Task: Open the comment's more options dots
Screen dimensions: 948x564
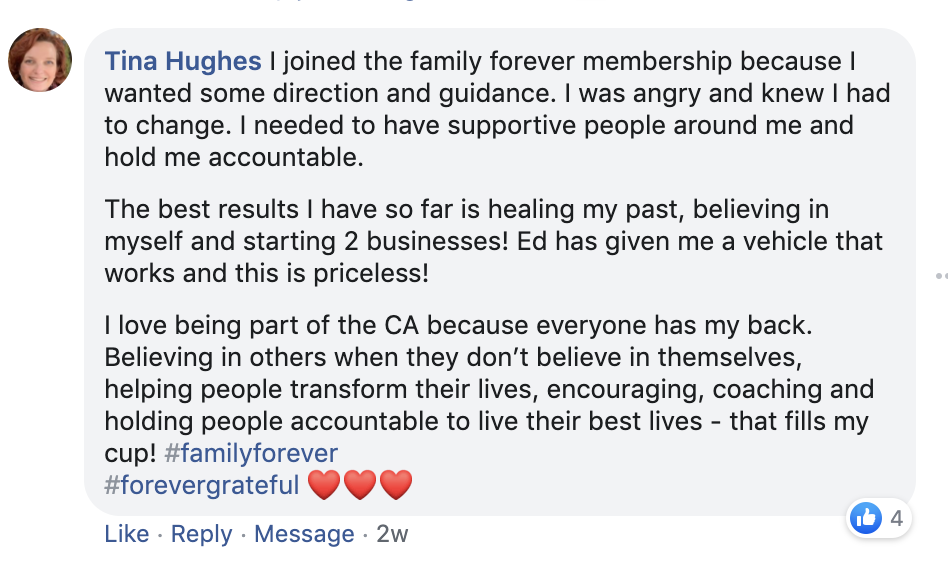Action: pyautogui.click(x=940, y=275)
